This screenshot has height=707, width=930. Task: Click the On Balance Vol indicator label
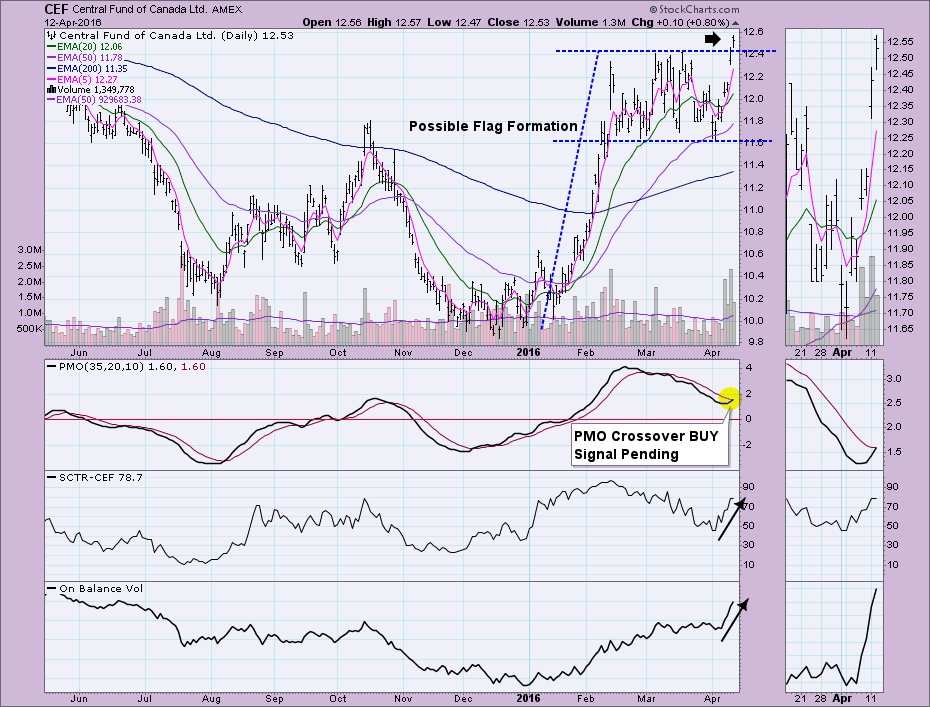point(100,588)
